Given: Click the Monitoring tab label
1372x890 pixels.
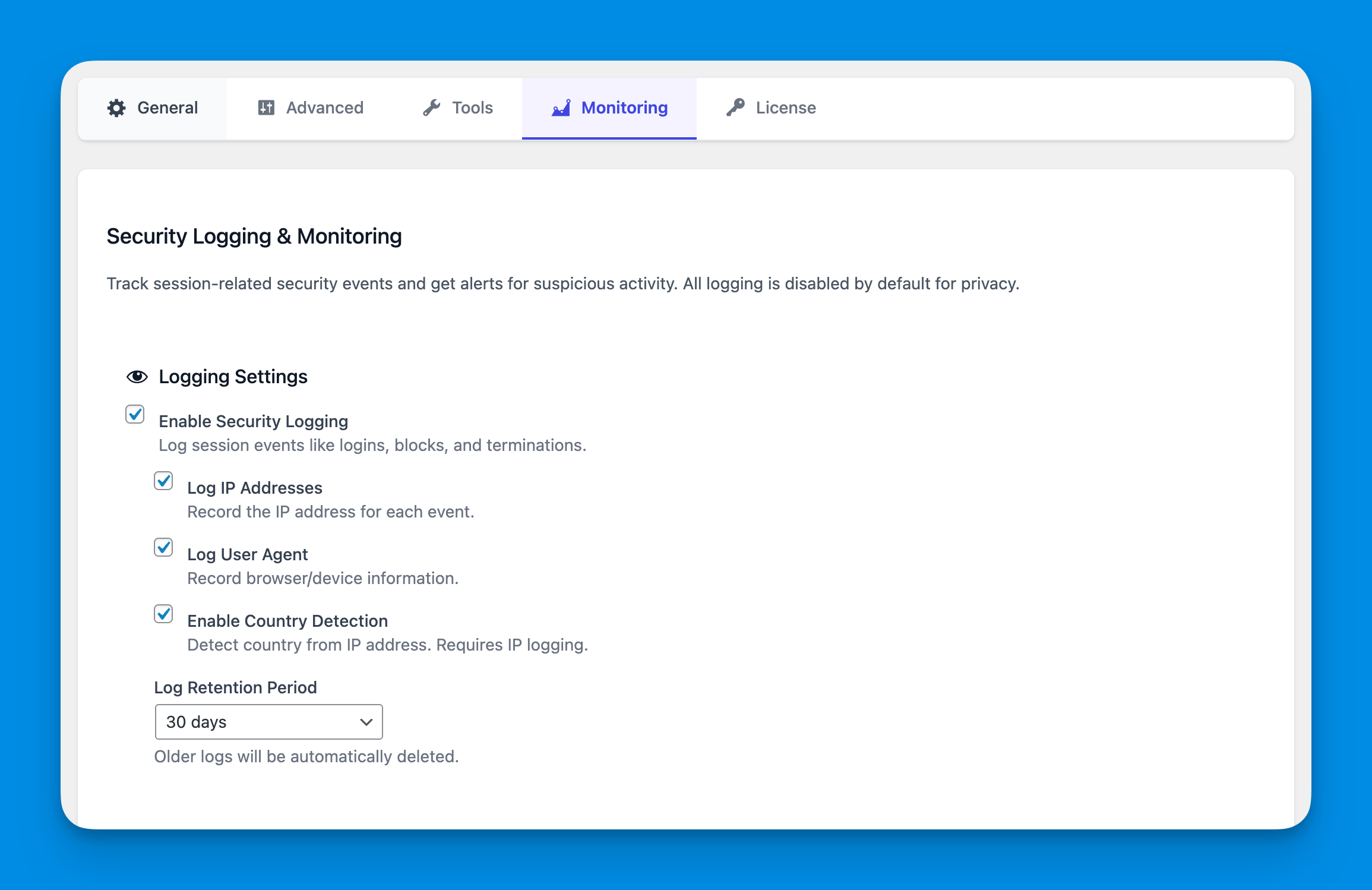Looking at the screenshot, I should [624, 108].
